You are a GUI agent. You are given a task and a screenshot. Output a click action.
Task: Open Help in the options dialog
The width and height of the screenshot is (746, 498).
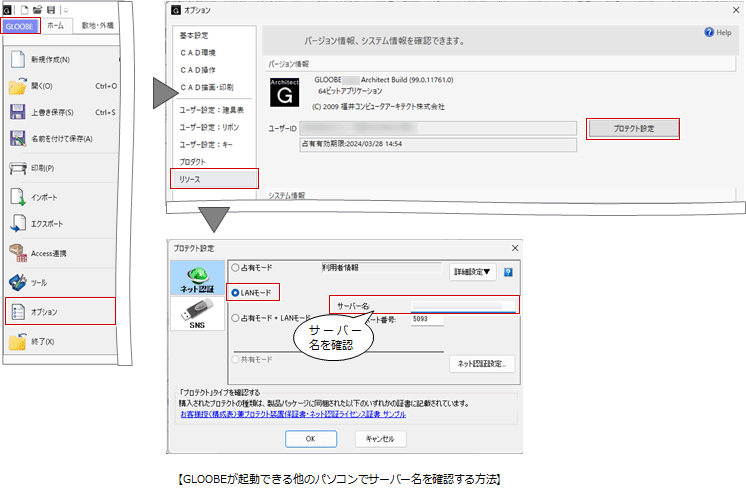717,33
